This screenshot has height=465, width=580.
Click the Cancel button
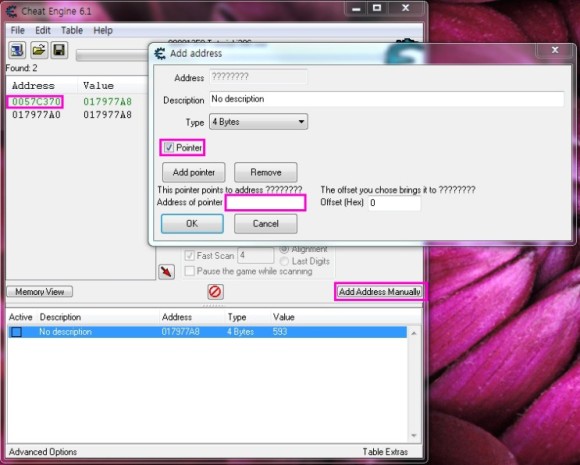pyautogui.click(x=266, y=223)
